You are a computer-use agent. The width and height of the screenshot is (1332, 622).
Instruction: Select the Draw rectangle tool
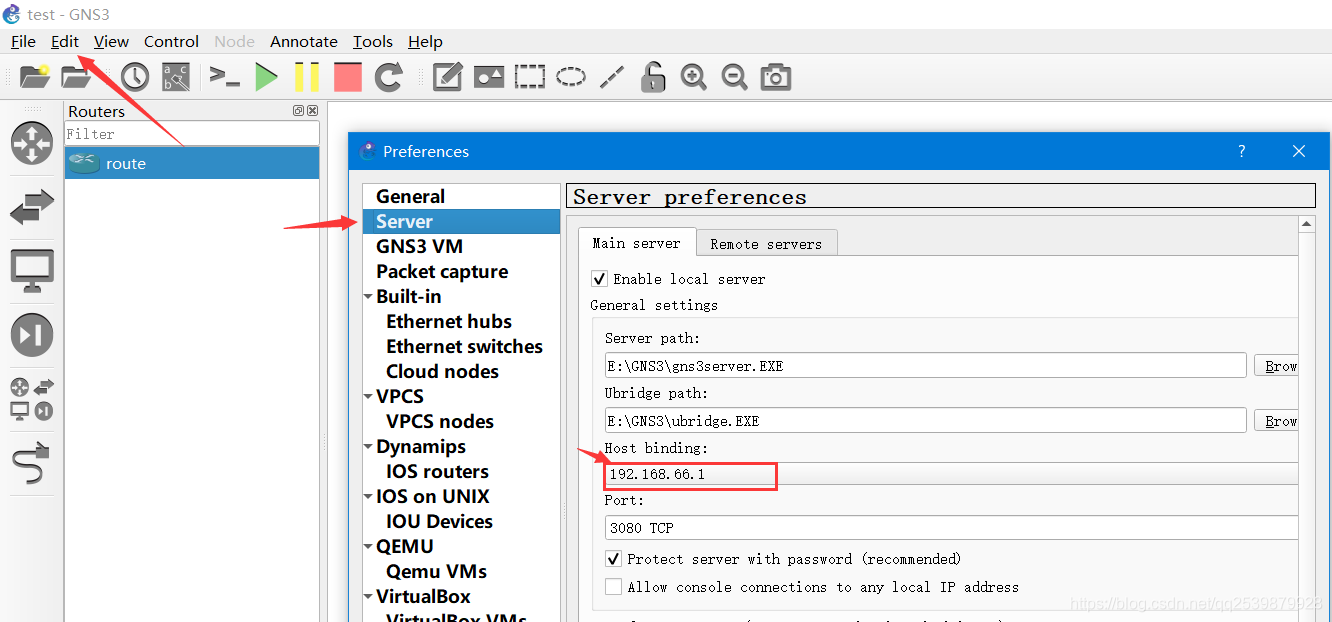[x=530, y=77]
